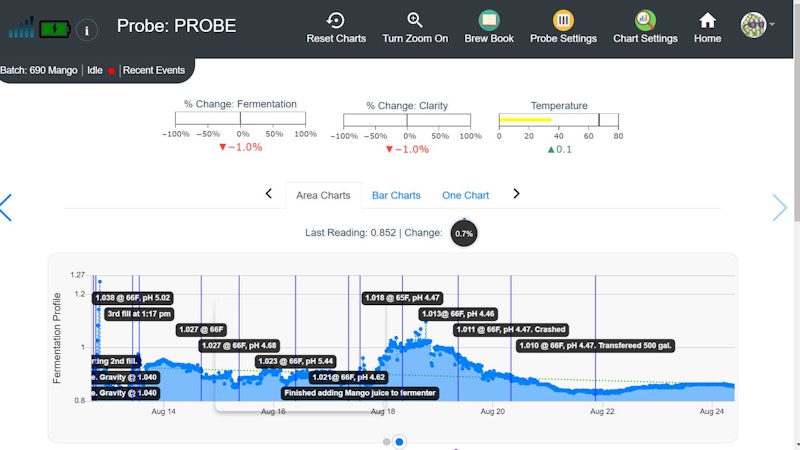Switch to the One Chart tab

pyautogui.click(x=465, y=195)
